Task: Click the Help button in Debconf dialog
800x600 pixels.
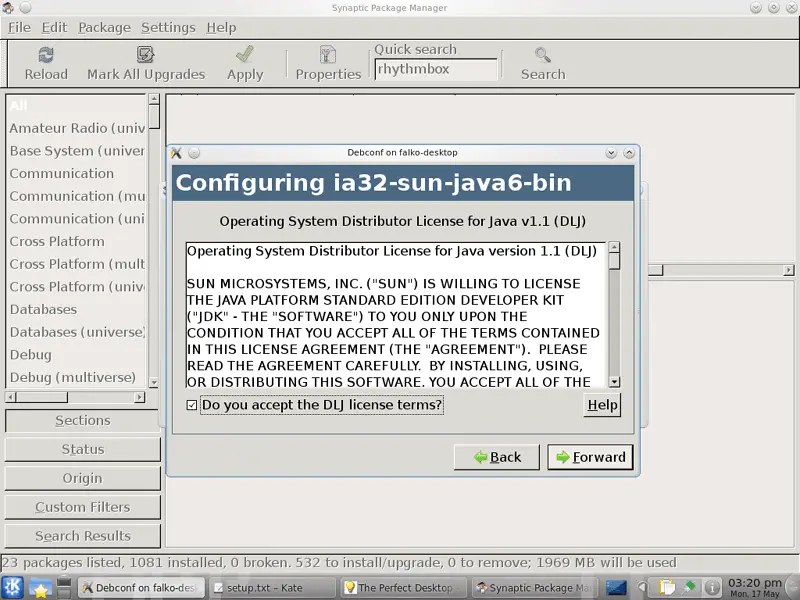Action: coord(602,405)
